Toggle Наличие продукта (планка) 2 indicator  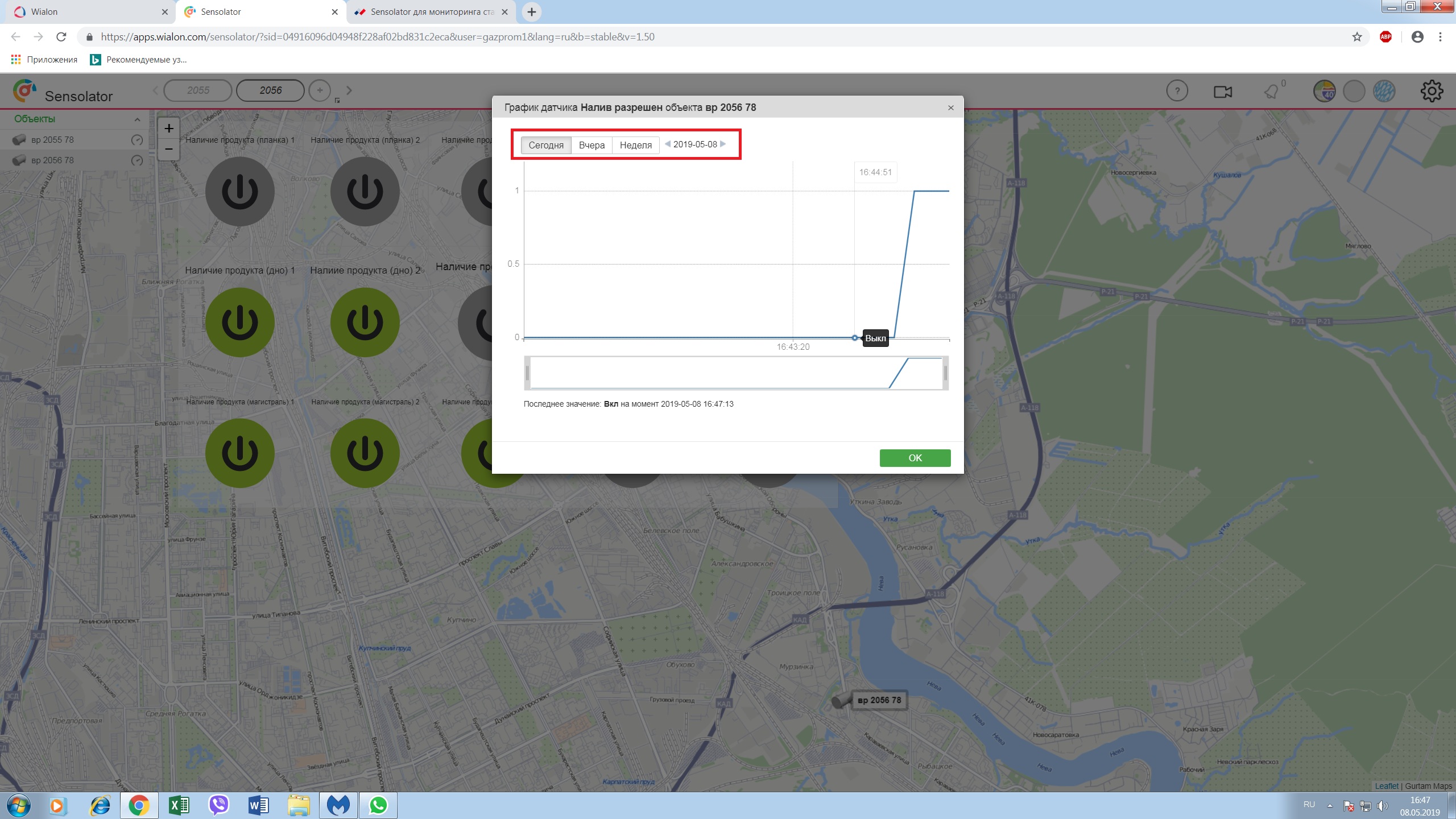point(365,192)
